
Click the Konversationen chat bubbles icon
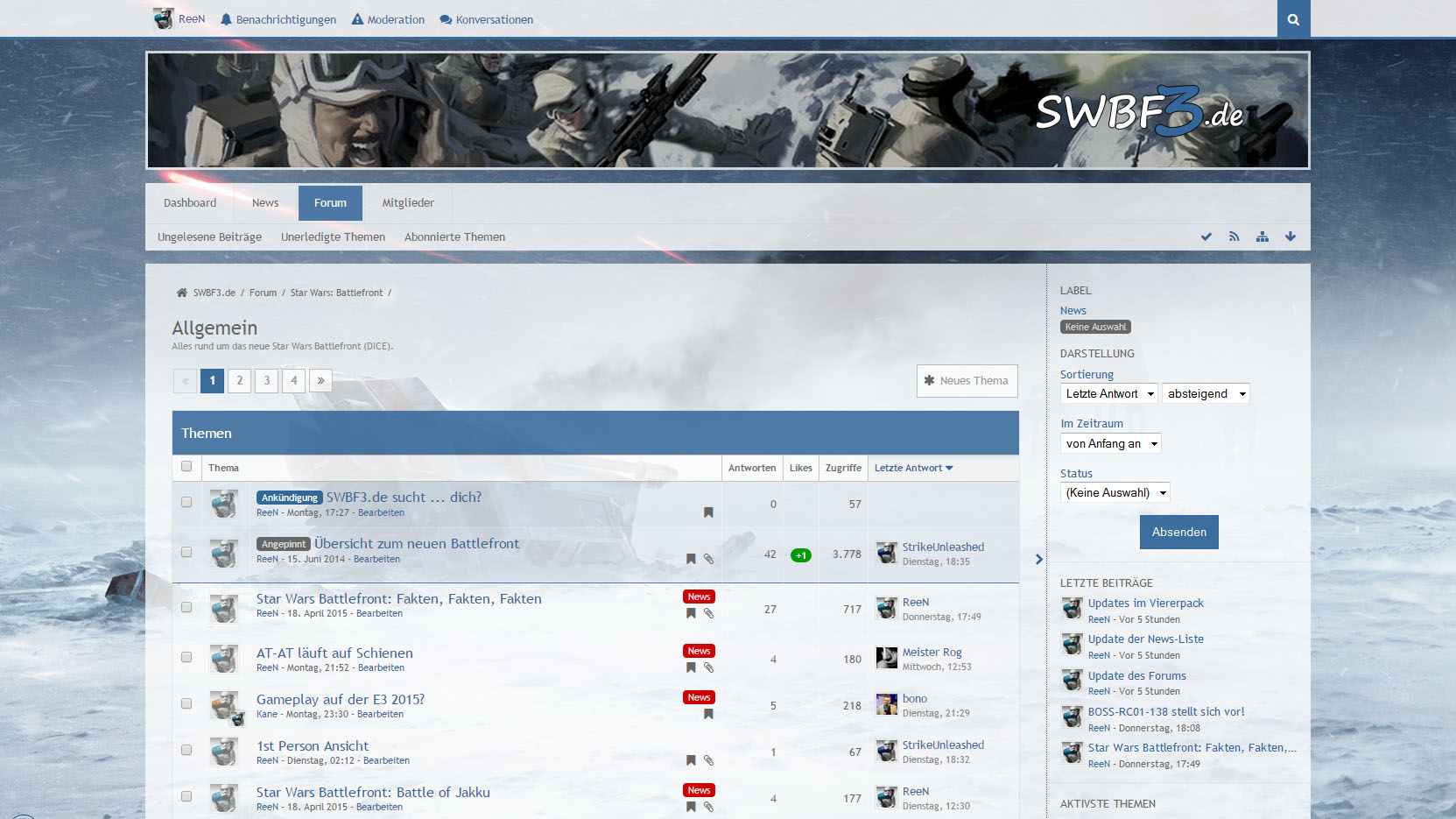tap(446, 19)
